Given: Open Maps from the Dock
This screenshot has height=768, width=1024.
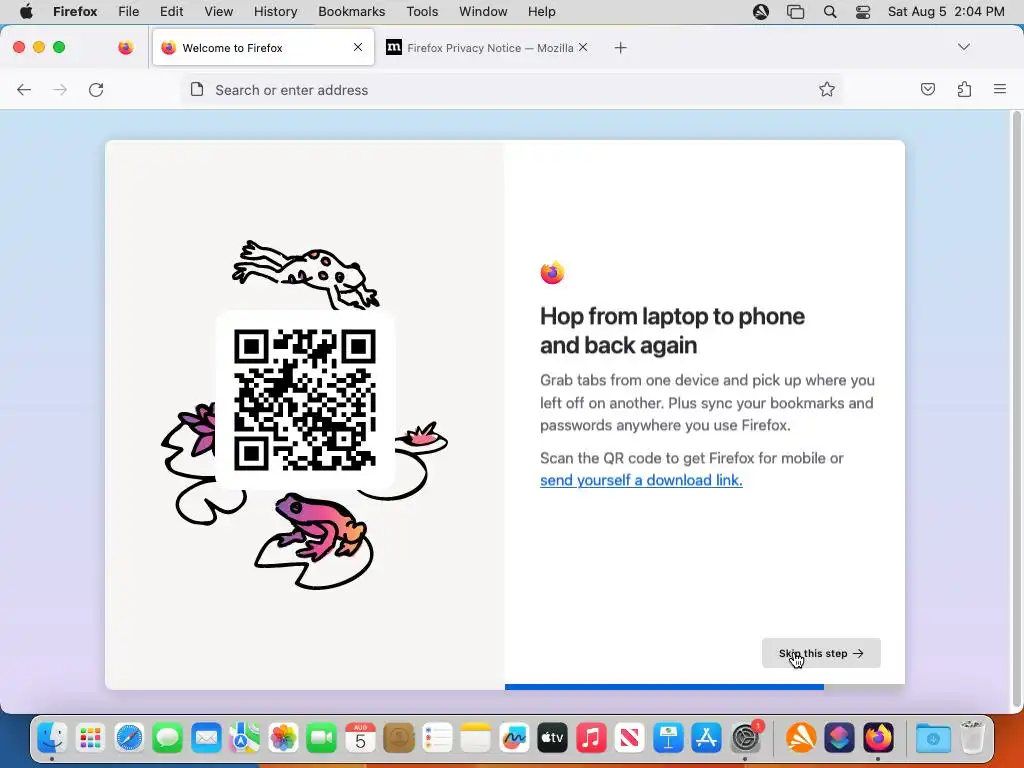Looking at the screenshot, I should [x=244, y=738].
